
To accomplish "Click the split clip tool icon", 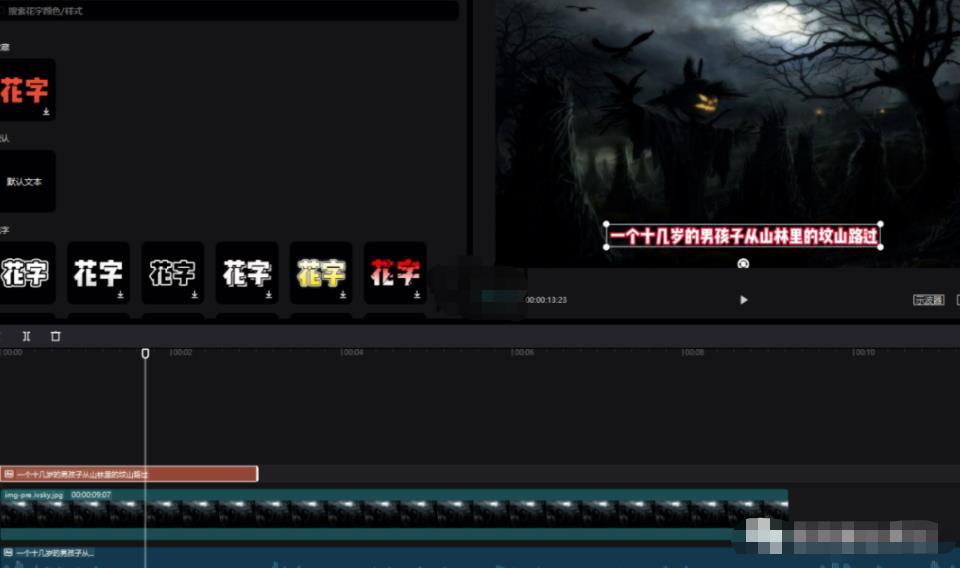I will (26, 336).
